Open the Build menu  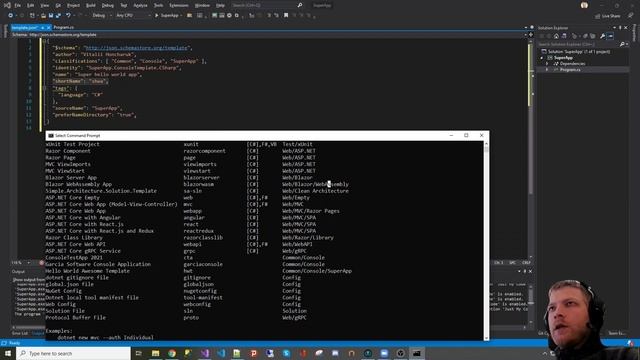click(x=91, y=5)
